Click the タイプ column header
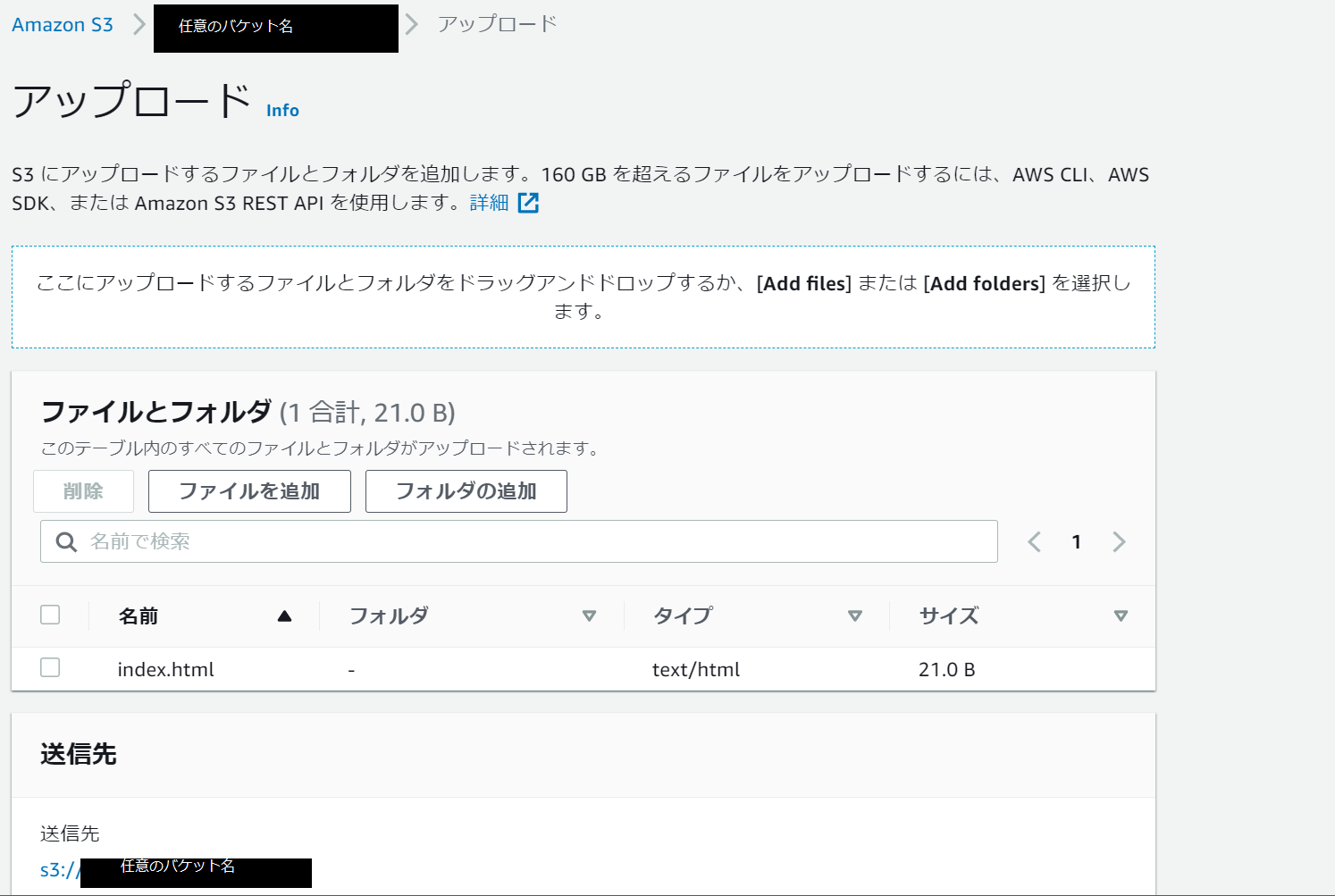Viewport: 1335px width, 896px height. coord(683,615)
